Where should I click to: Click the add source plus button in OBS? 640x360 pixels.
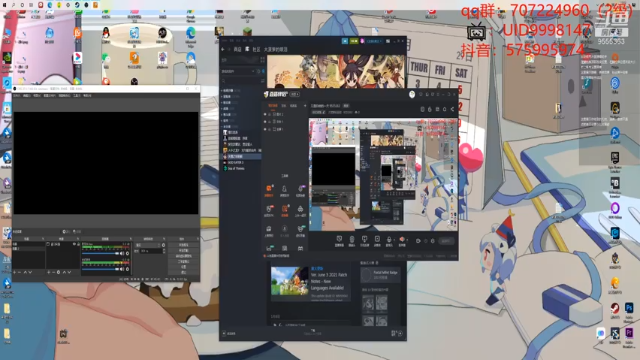(x=49, y=272)
